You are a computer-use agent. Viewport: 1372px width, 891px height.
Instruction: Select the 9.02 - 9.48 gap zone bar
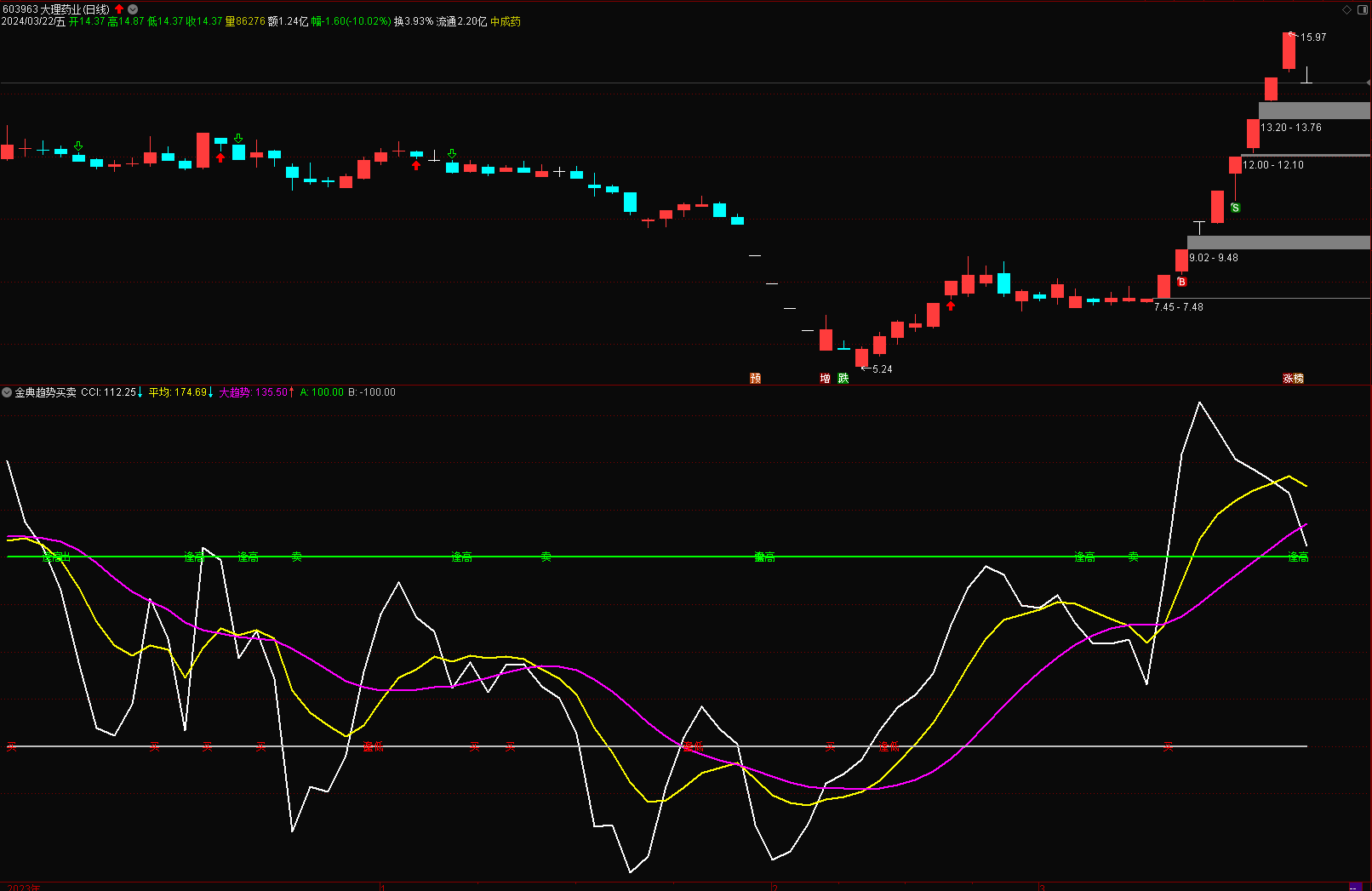pyautogui.click(x=1278, y=243)
